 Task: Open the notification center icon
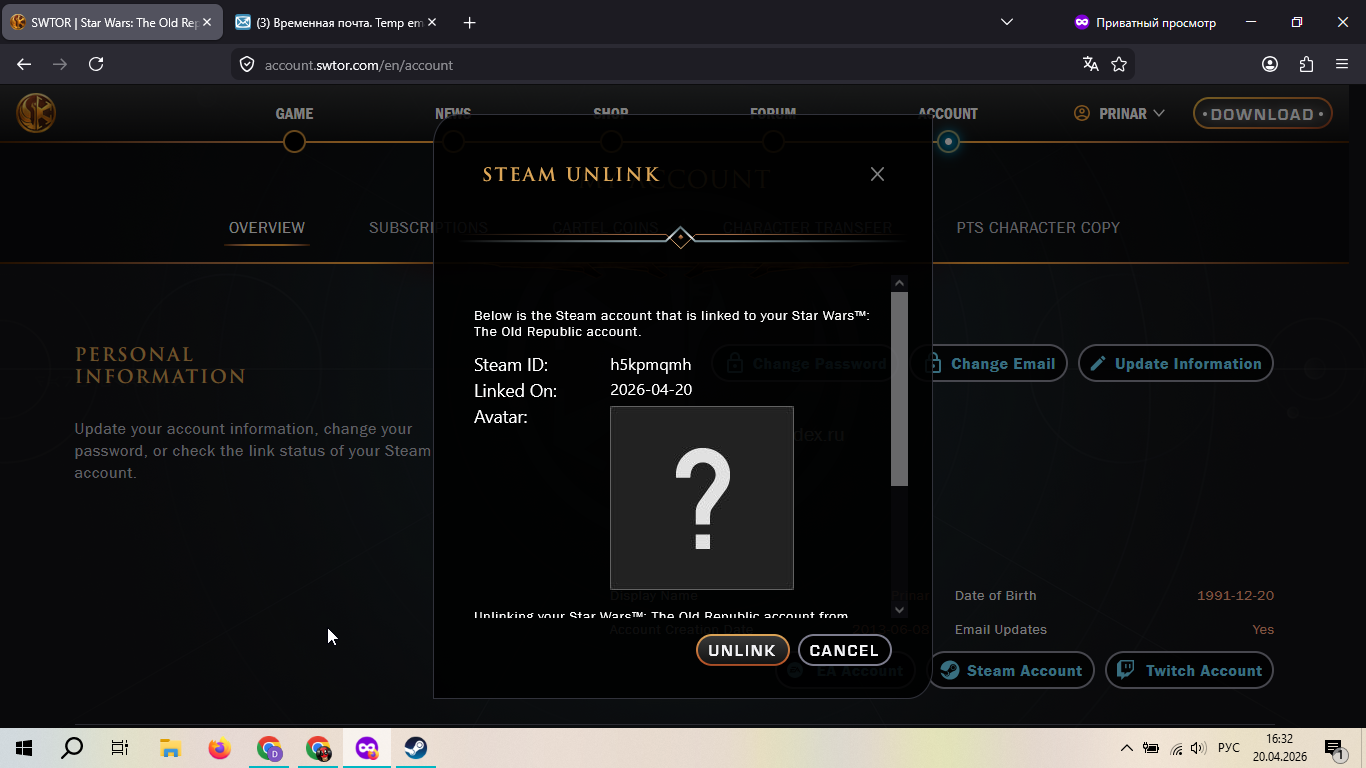pyautogui.click(x=1333, y=748)
